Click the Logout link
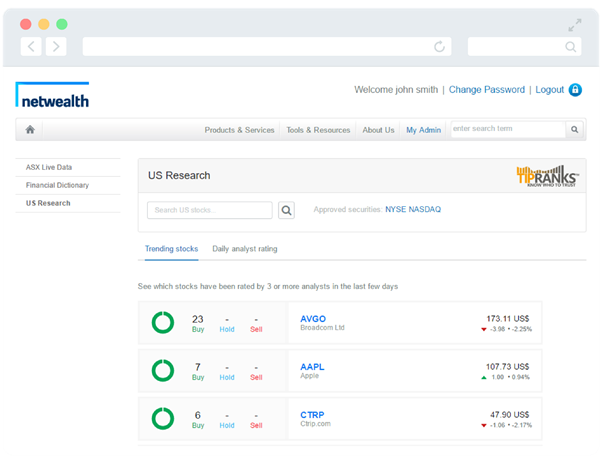Screen dimensions: 602x463 (549, 90)
